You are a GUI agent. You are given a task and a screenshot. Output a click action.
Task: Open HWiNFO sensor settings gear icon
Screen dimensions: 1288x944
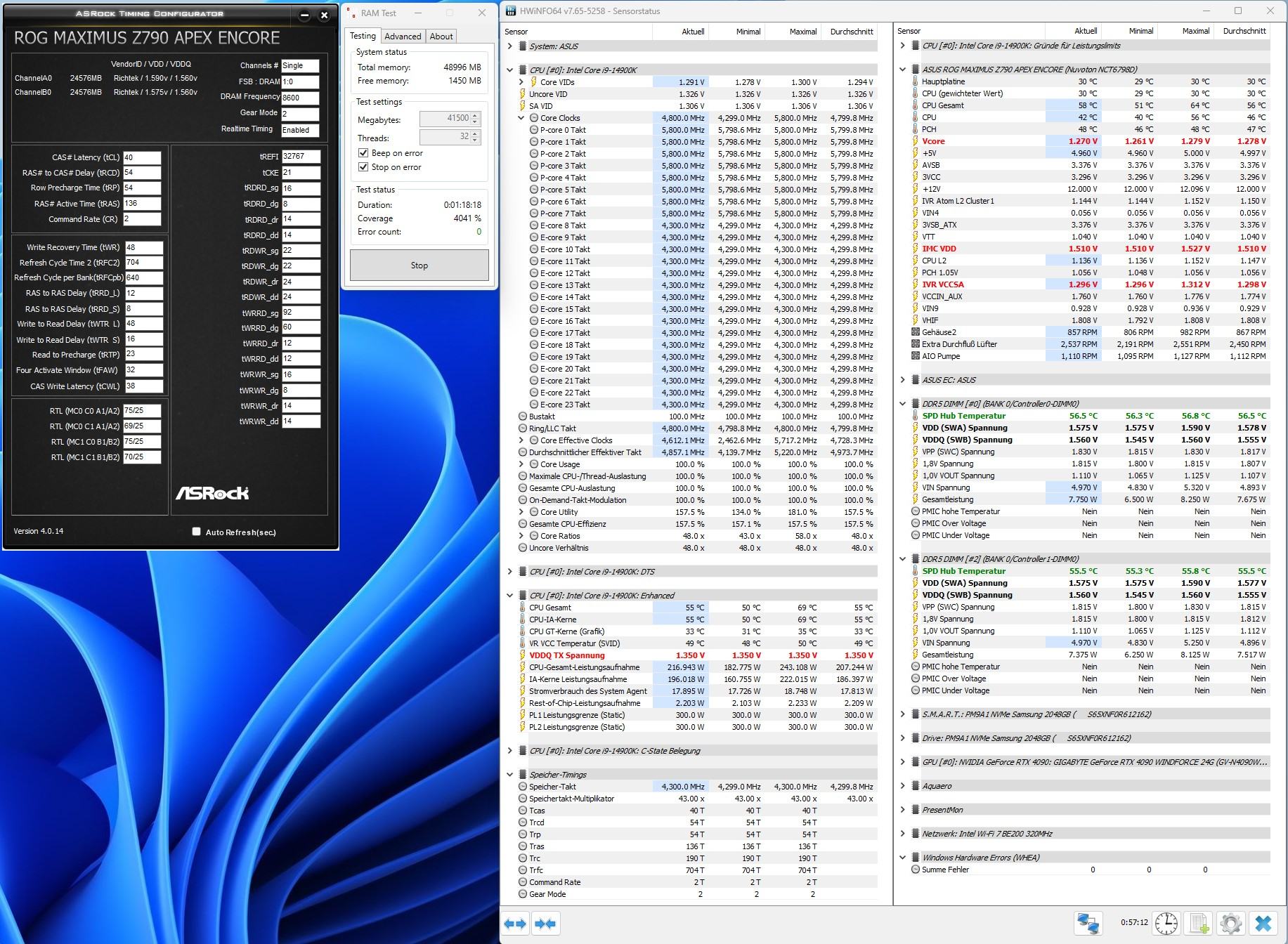pyautogui.click(x=1230, y=923)
